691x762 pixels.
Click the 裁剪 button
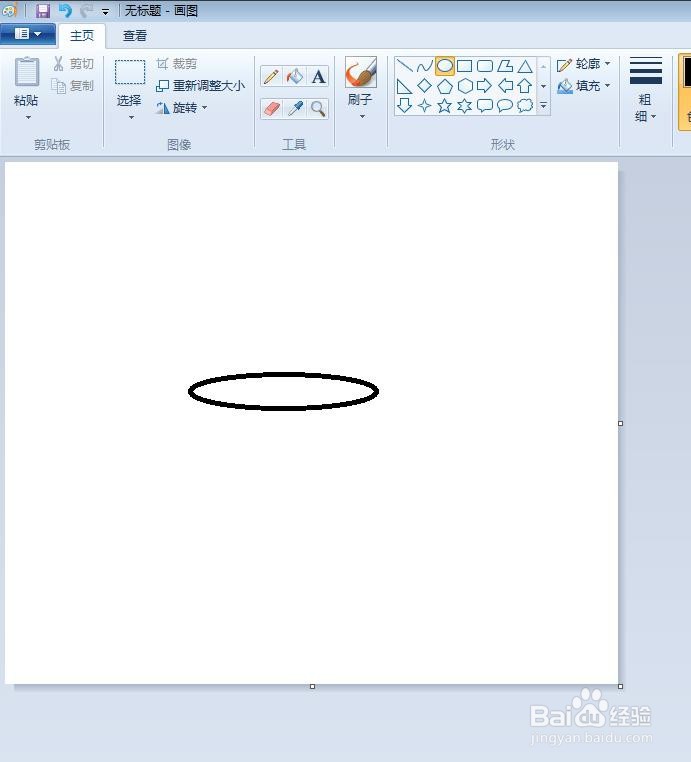tap(176, 64)
